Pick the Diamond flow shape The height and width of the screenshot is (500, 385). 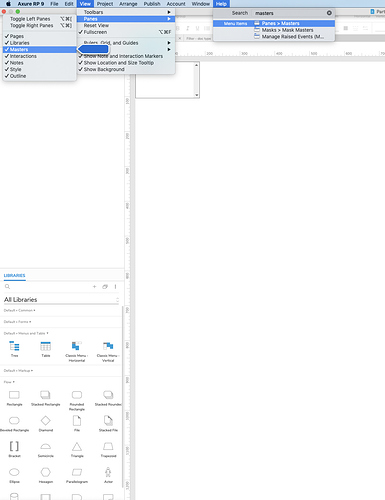point(46,420)
